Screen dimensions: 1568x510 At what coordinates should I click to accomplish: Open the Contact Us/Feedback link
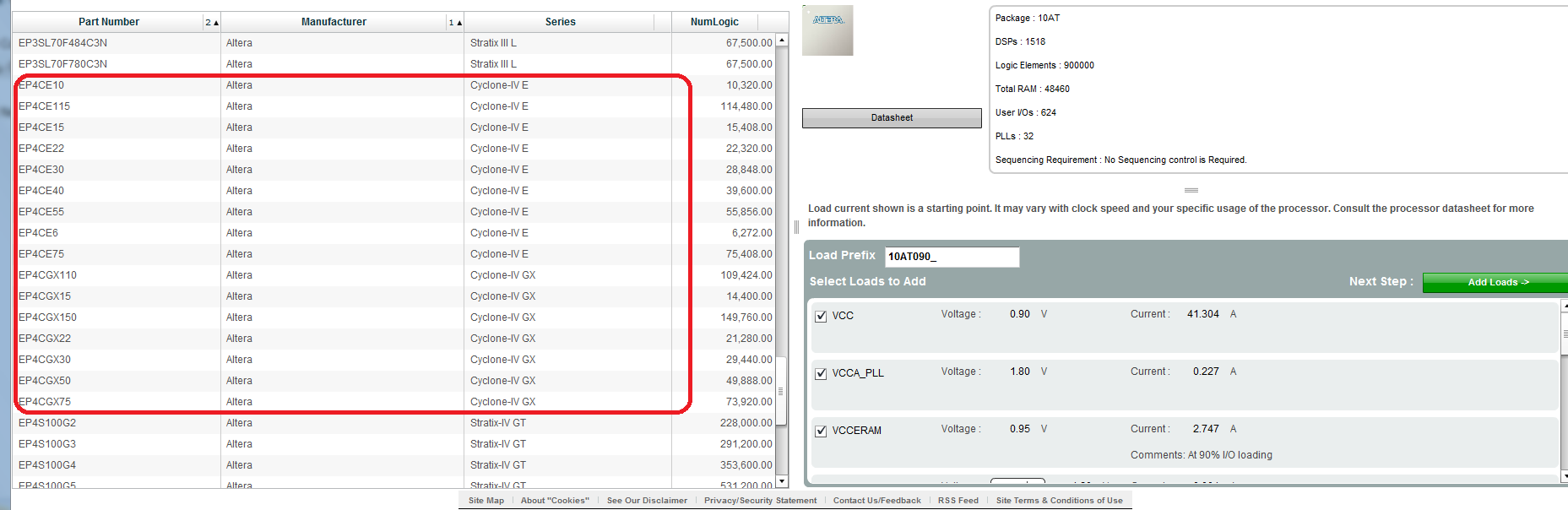(876, 501)
